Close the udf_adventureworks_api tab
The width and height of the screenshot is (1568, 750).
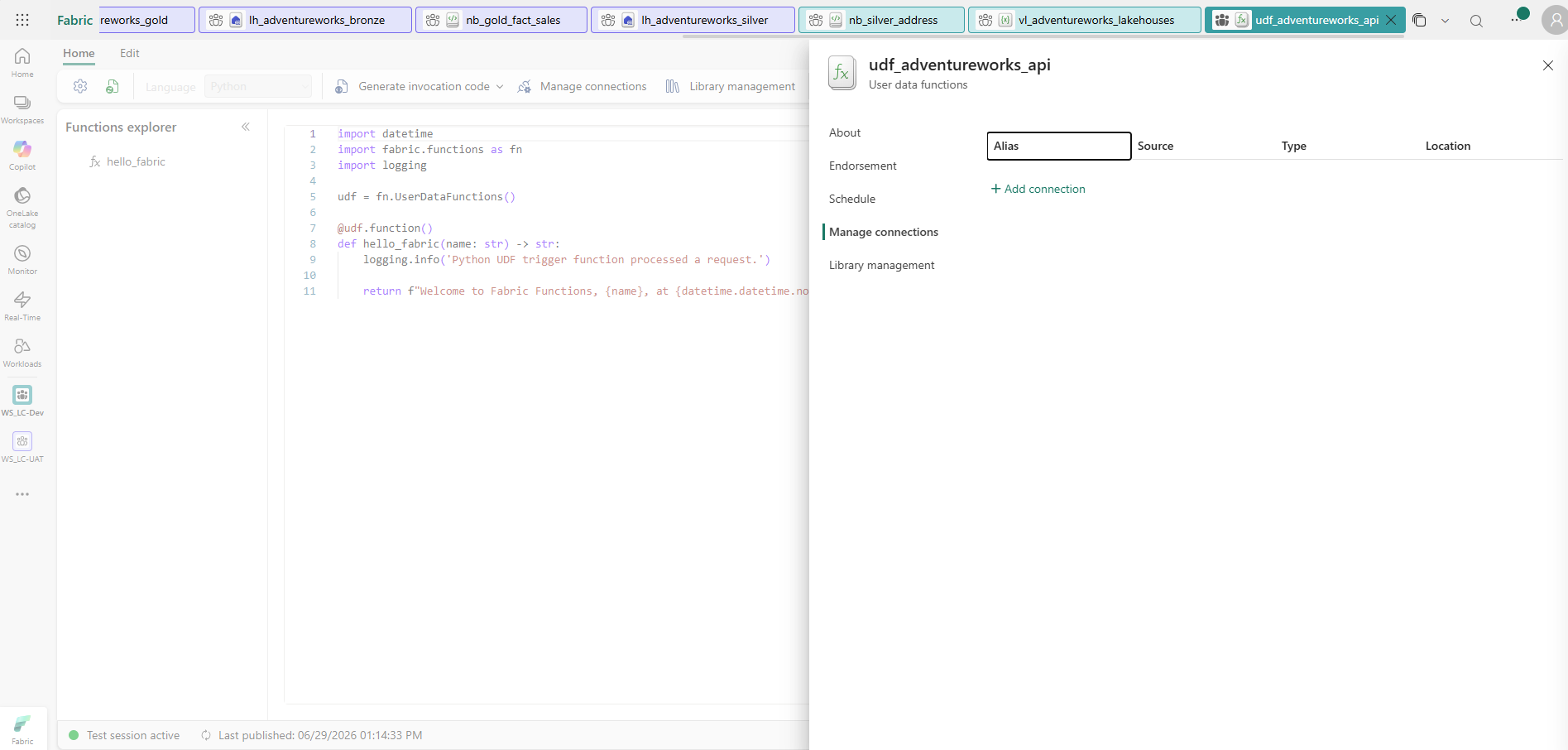(1391, 20)
